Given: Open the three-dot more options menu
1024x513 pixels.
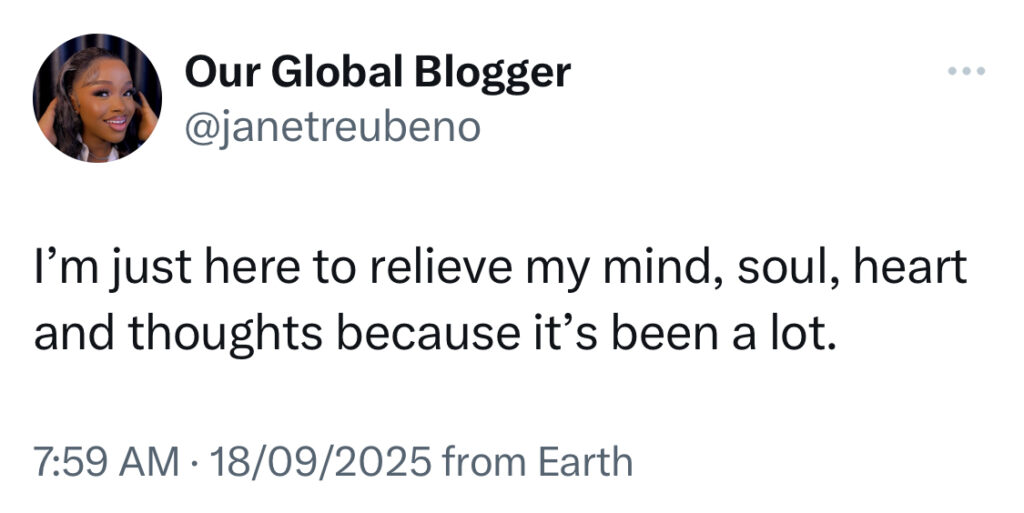Looking at the screenshot, I should (x=967, y=72).
